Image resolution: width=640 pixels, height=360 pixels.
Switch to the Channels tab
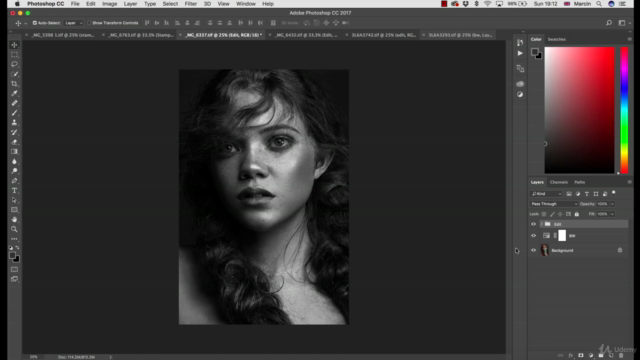tap(559, 182)
